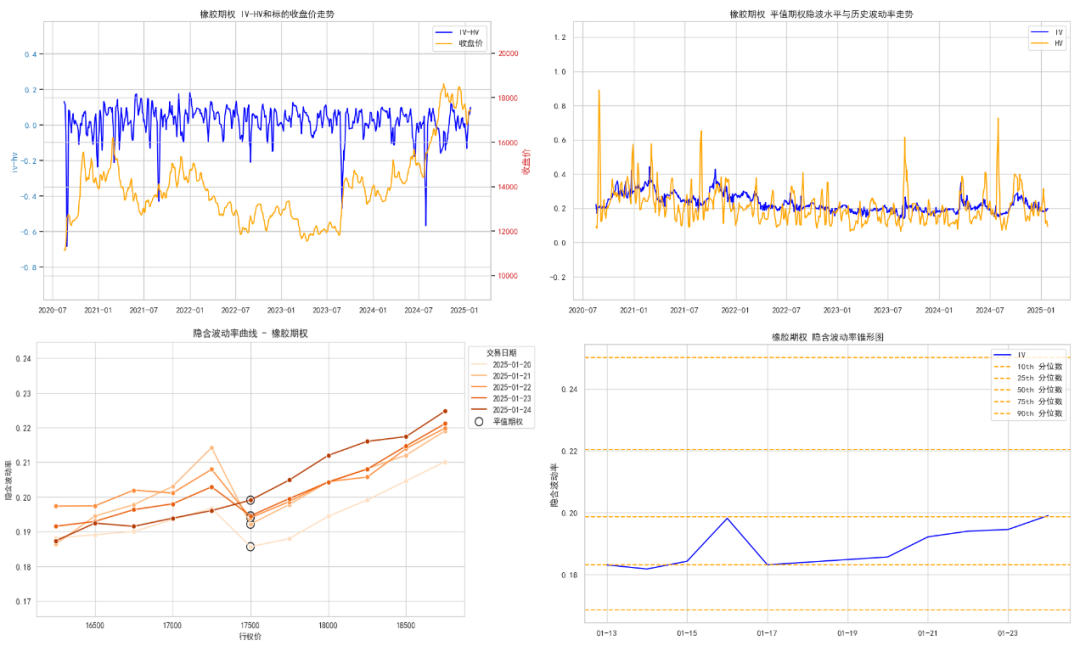This screenshot has height=646, width=1080.
Task: Click the 2023-07 date tick in the IV-HV chart
Action: click(x=326, y=311)
